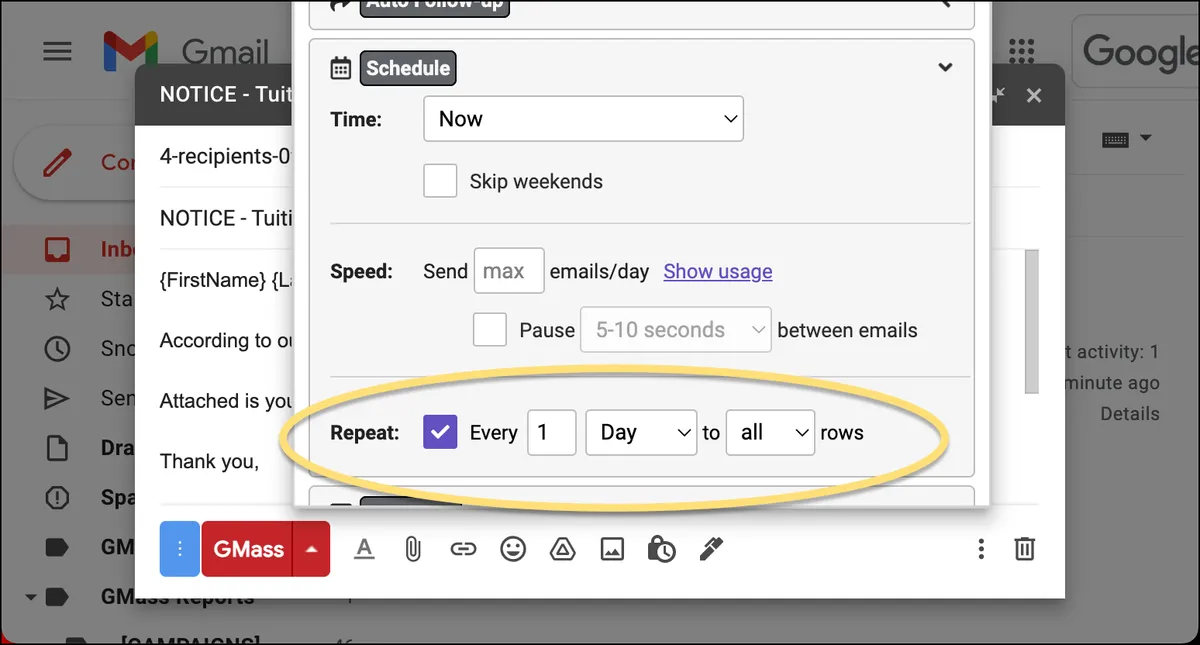Open Drafts using the document icon
This screenshot has height=645, width=1200.
point(57,447)
